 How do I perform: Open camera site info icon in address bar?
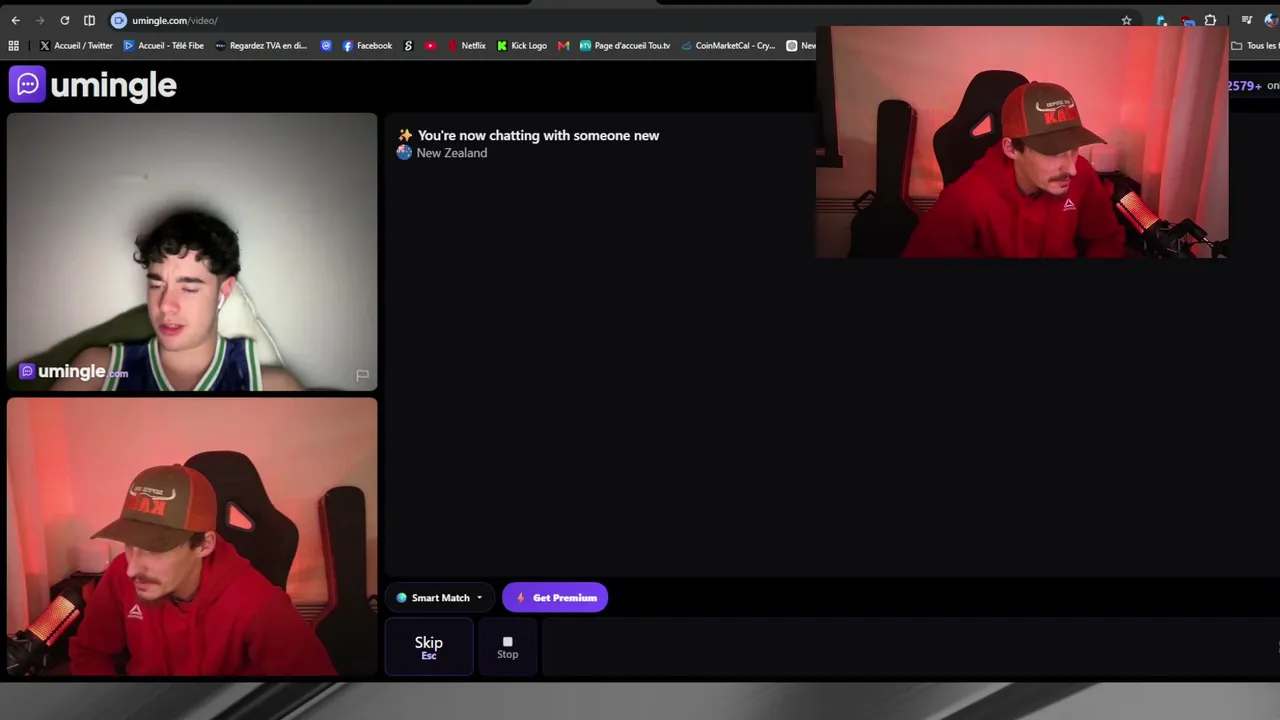[x=119, y=20]
